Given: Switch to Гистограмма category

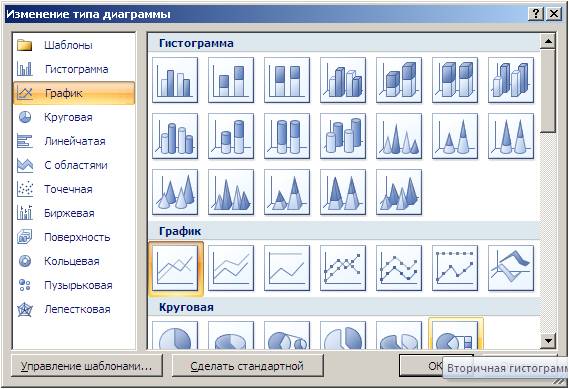Looking at the screenshot, I should pos(74,69).
